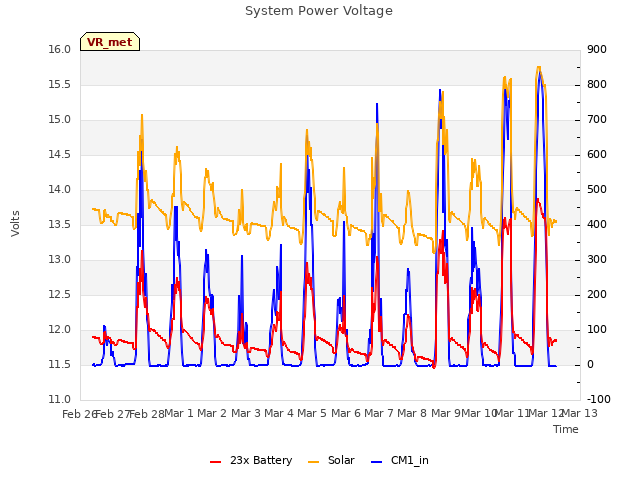Click the Mar 7 x-axis tick label
640x480 pixels.
[379, 413]
